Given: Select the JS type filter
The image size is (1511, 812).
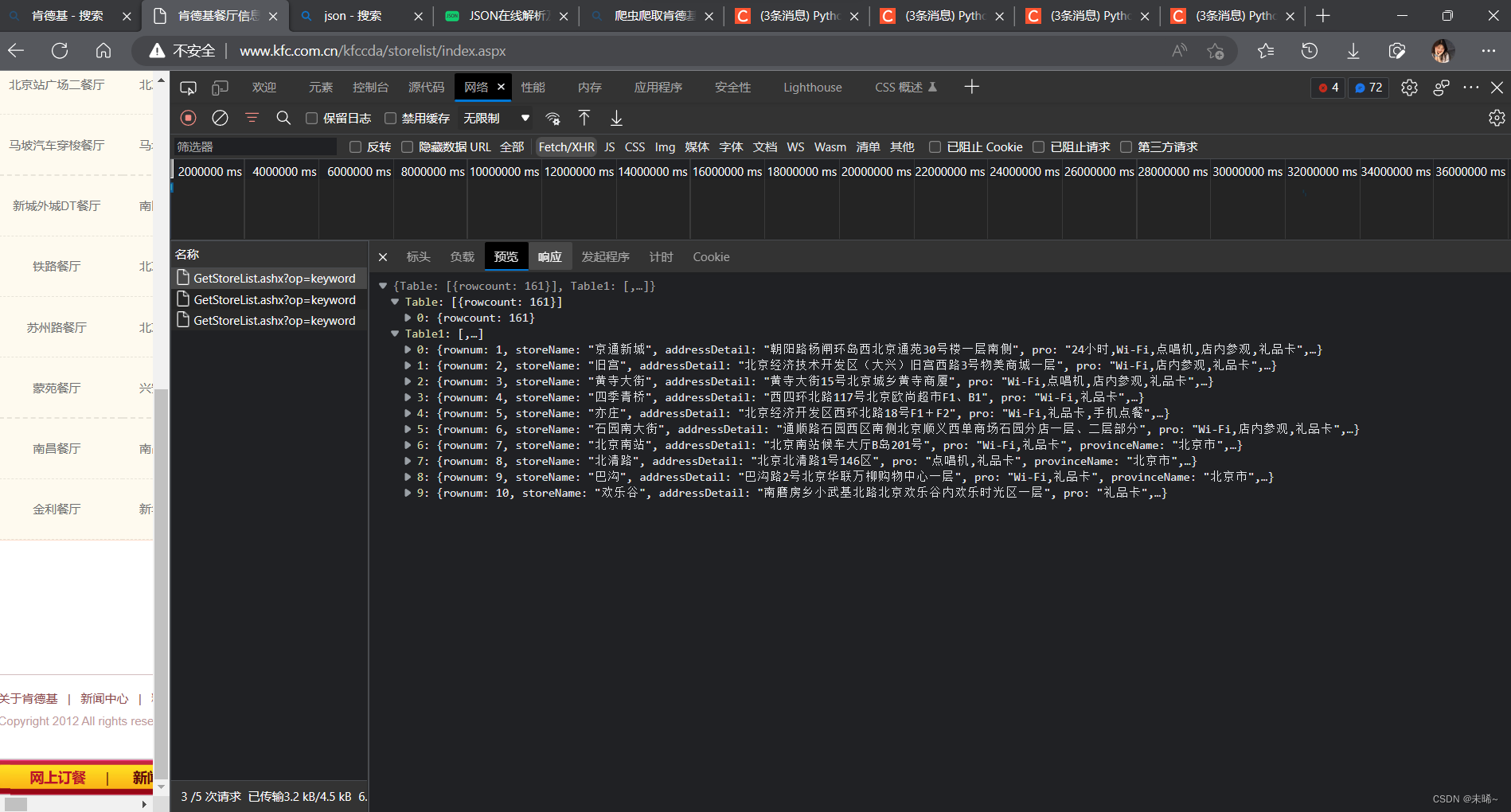Looking at the screenshot, I should (610, 146).
